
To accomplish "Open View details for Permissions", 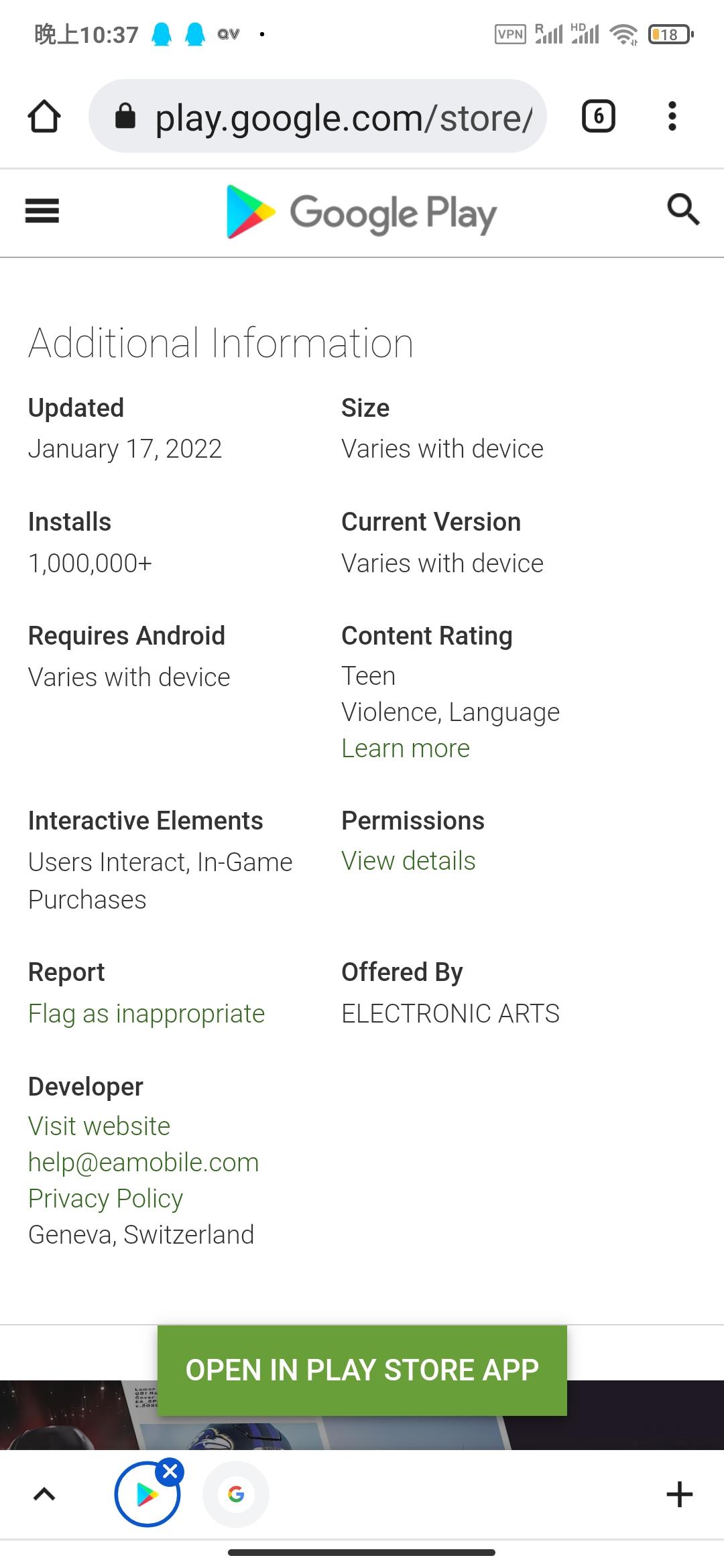I will coord(408,861).
